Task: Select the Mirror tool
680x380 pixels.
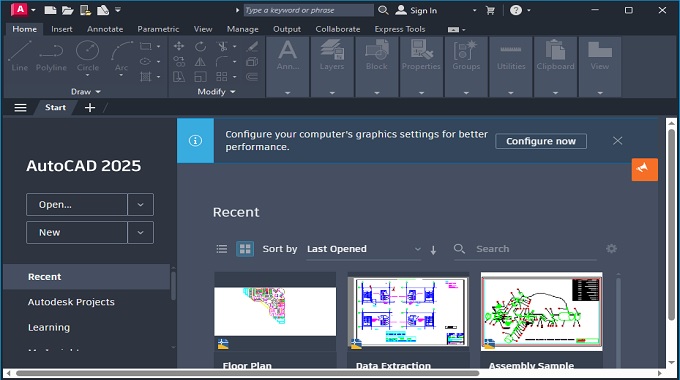Action: (200, 62)
